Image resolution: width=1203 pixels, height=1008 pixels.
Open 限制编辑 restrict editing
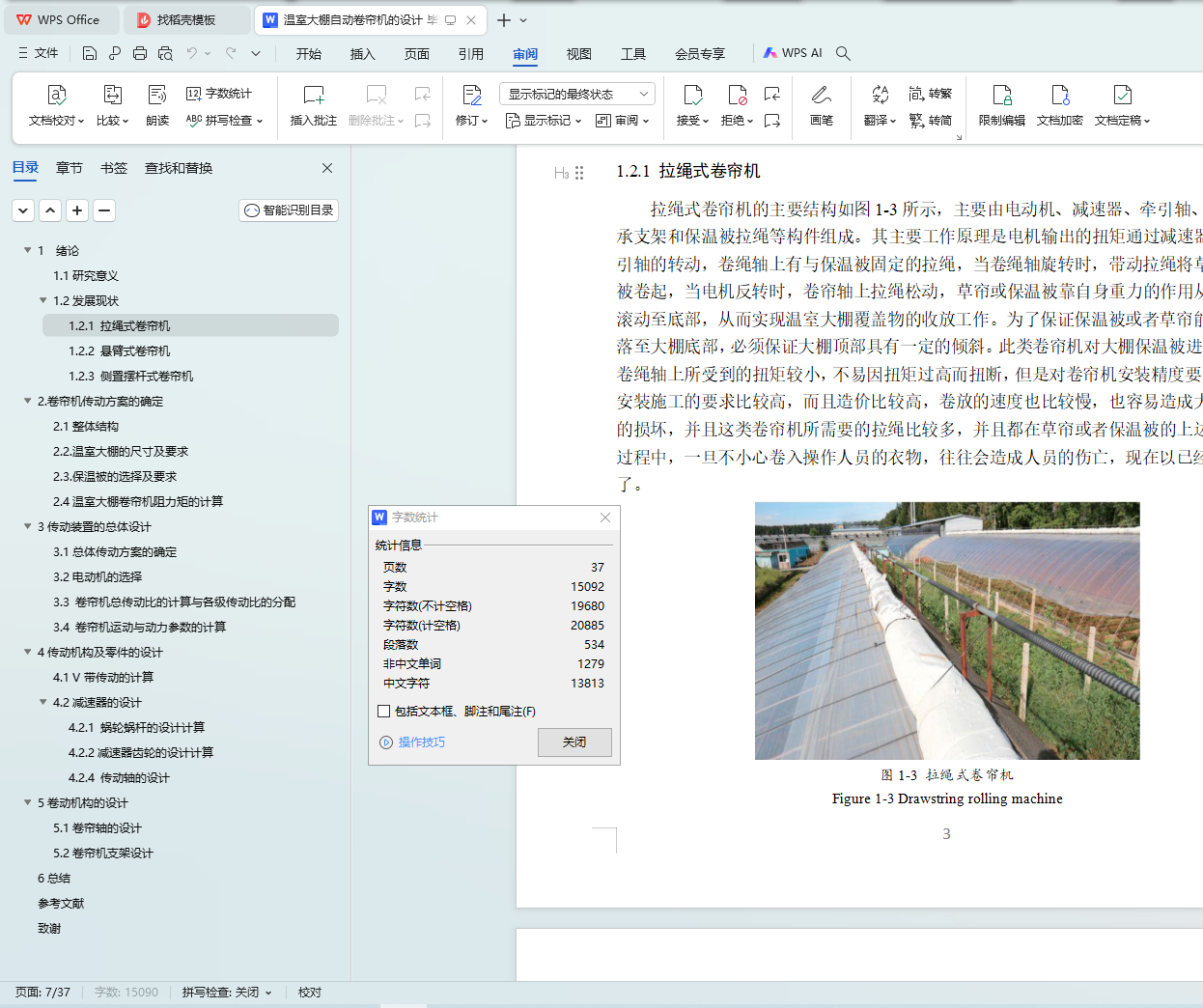click(x=1002, y=106)
